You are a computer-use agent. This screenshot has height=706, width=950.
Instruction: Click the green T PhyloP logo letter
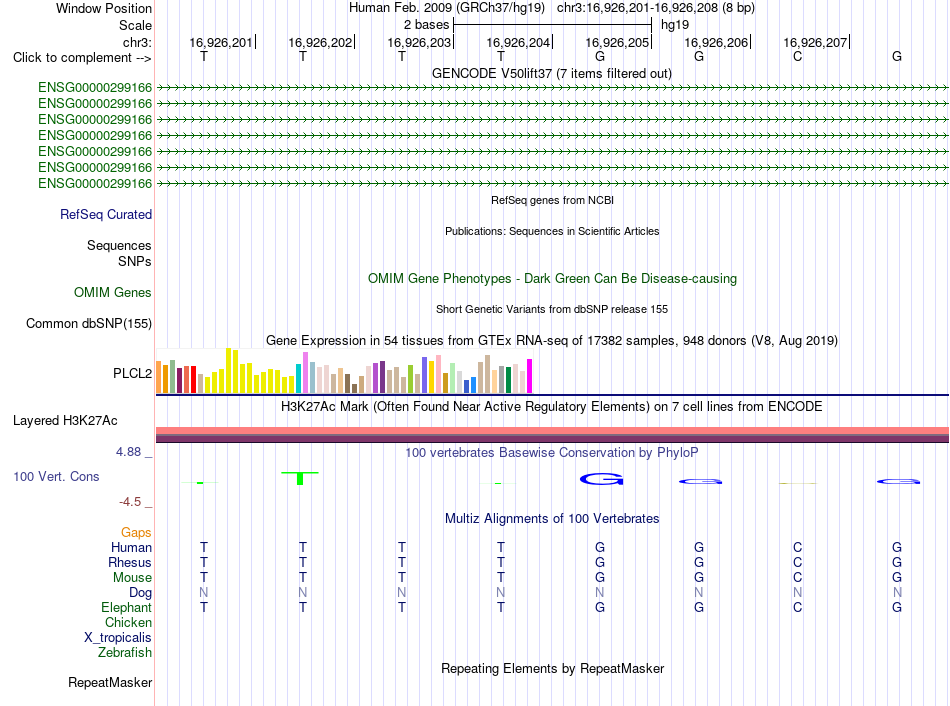tap(300, 478)
